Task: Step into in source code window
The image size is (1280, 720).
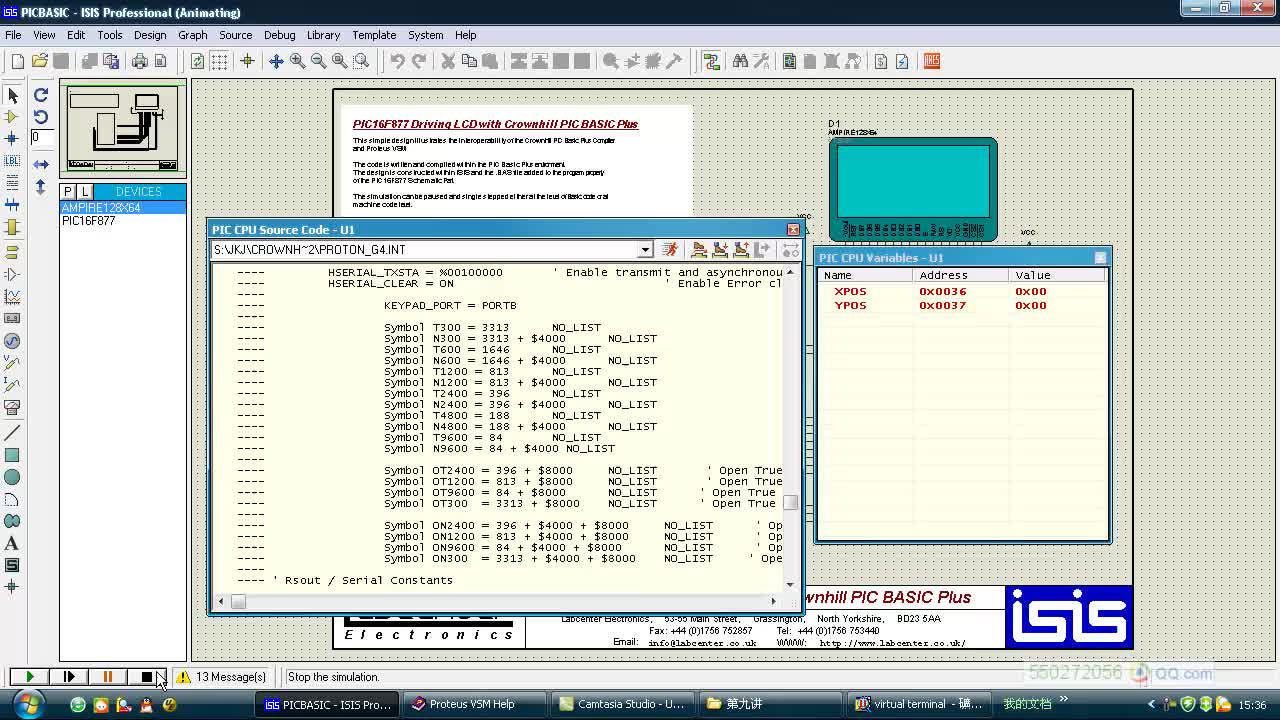Action: click(720, 250)
